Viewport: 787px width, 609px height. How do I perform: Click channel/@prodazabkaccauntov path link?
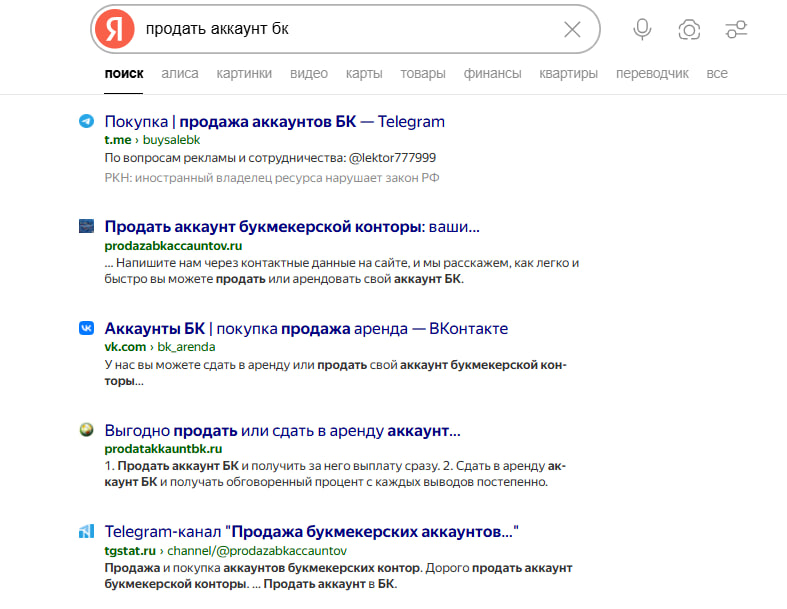(x=257, y=551)
